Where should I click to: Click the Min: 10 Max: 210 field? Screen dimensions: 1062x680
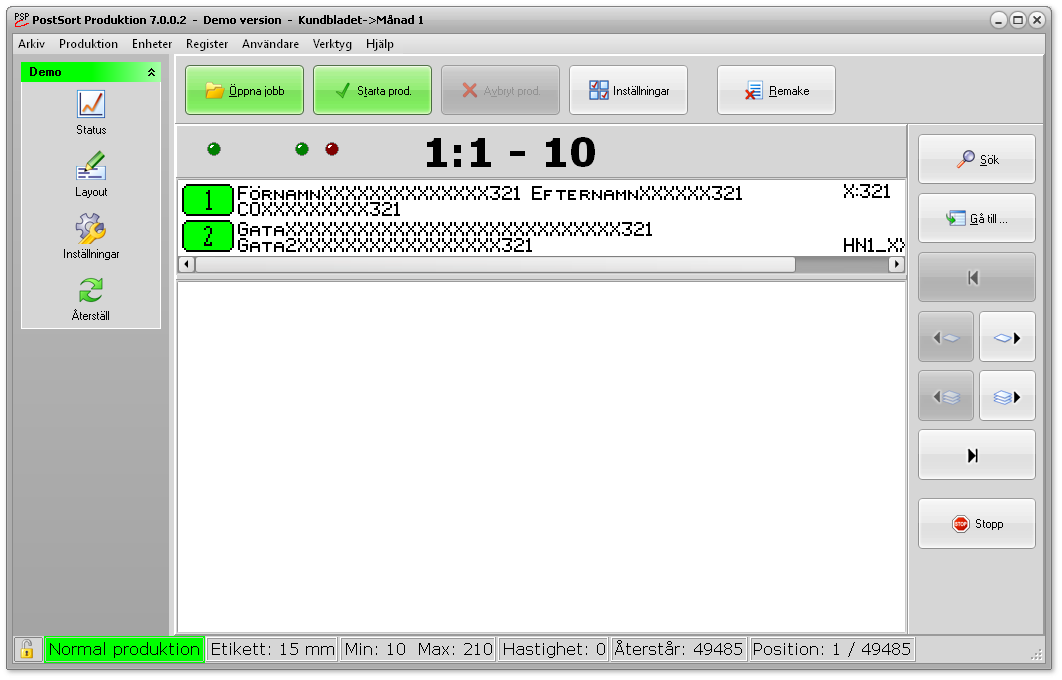click(x=419, y=650)
